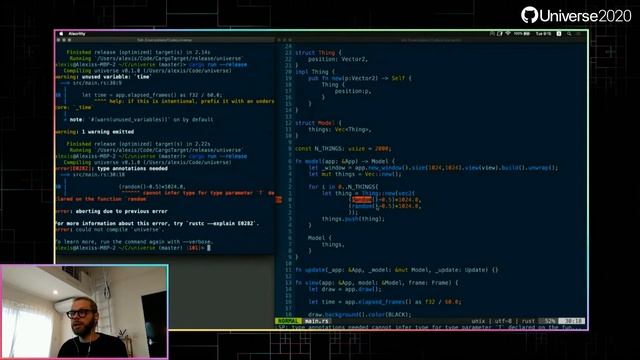Click the presenter webcam thumbnail
This screenshot has width=640, height=360.
[x=84, y=312]
